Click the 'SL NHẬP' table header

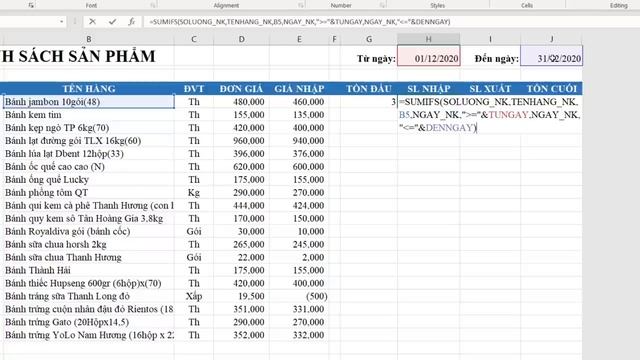pyautogui.click(x=429, y=89)
